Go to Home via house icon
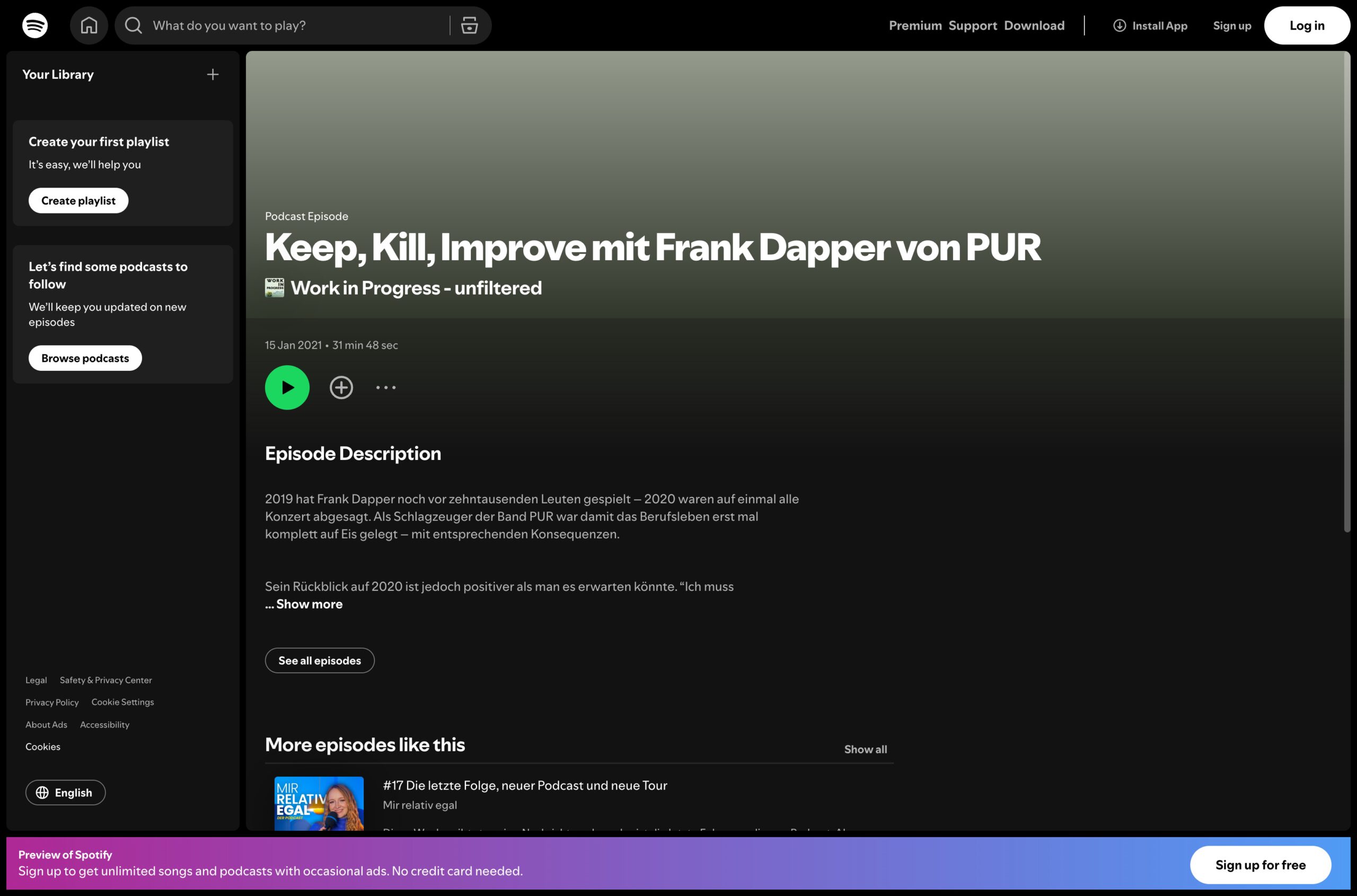This screenshot has height=896, width=1357. [x=89, y=25]
